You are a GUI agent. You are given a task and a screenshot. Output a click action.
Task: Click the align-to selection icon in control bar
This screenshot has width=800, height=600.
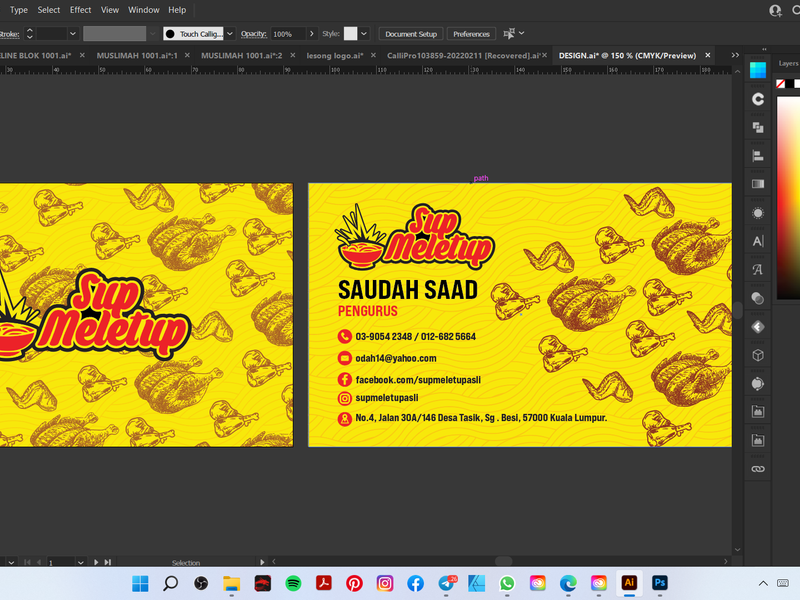pyautogui.click(x=509, y=34)
